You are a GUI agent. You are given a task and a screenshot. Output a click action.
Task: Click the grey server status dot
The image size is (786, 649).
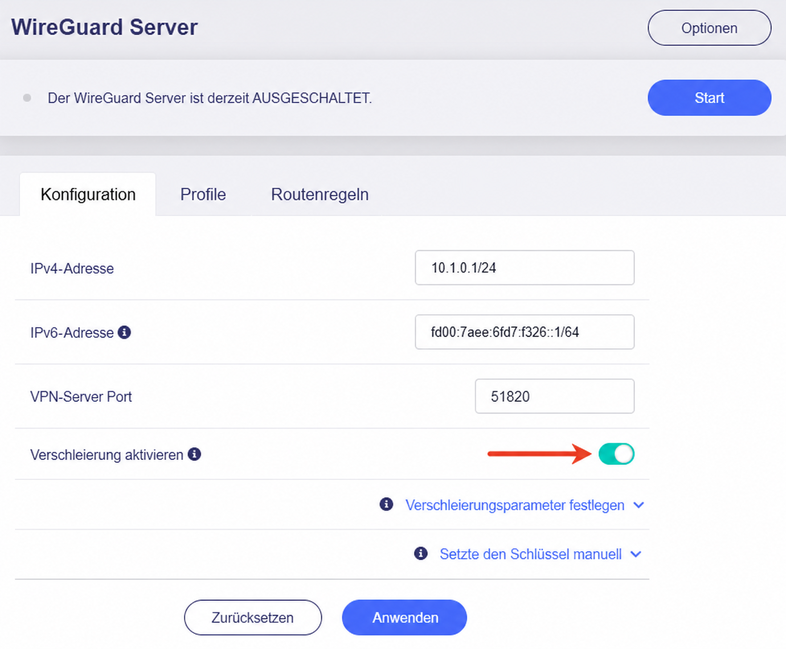27,98
